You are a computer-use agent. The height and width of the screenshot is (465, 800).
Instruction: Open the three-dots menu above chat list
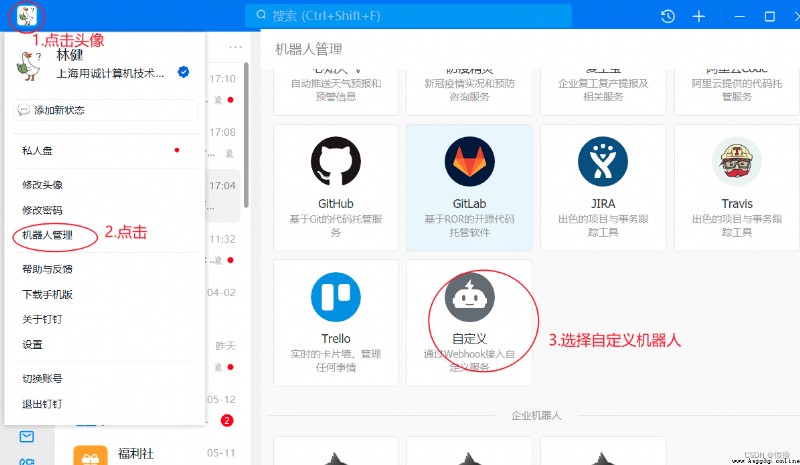[235, 47]
